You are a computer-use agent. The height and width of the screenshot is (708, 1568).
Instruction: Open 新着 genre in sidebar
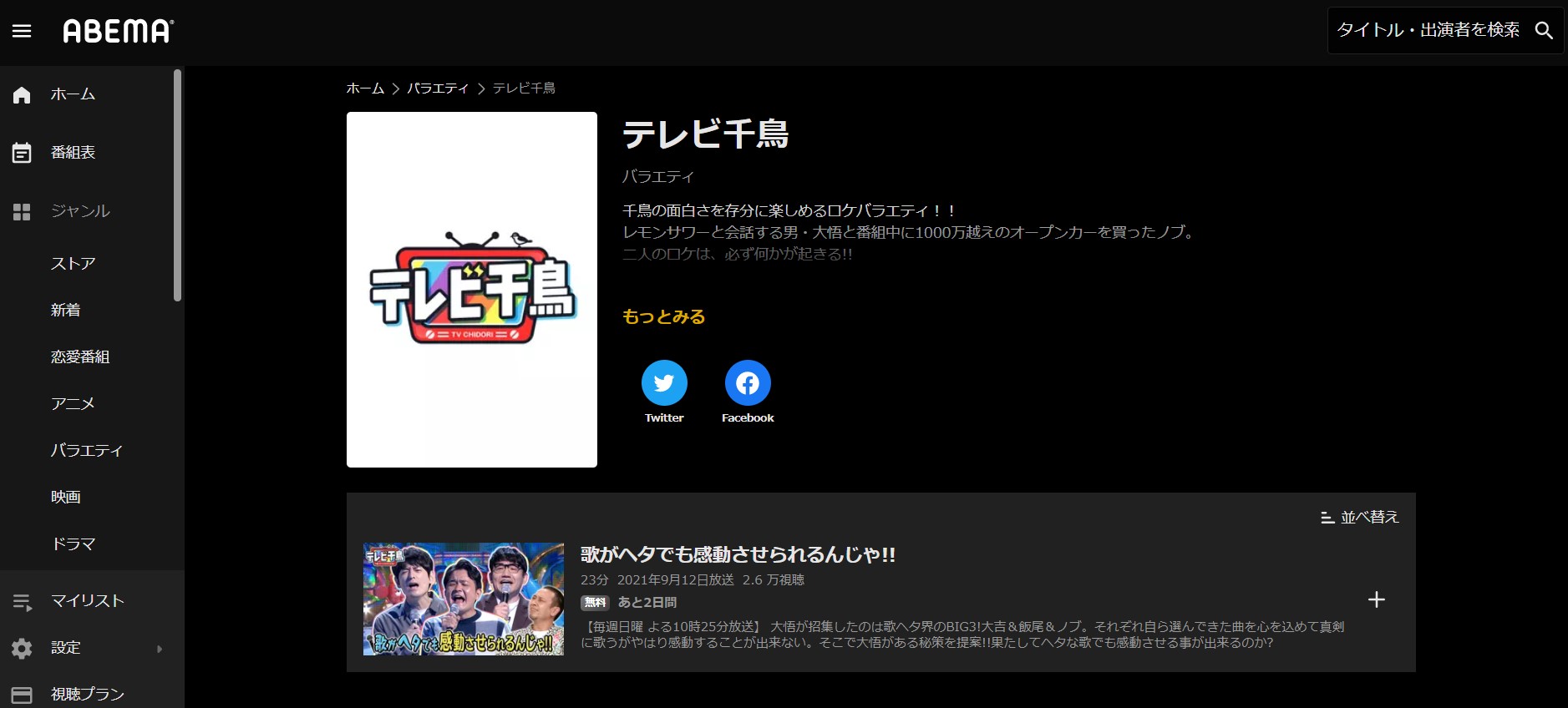point(65,311)
